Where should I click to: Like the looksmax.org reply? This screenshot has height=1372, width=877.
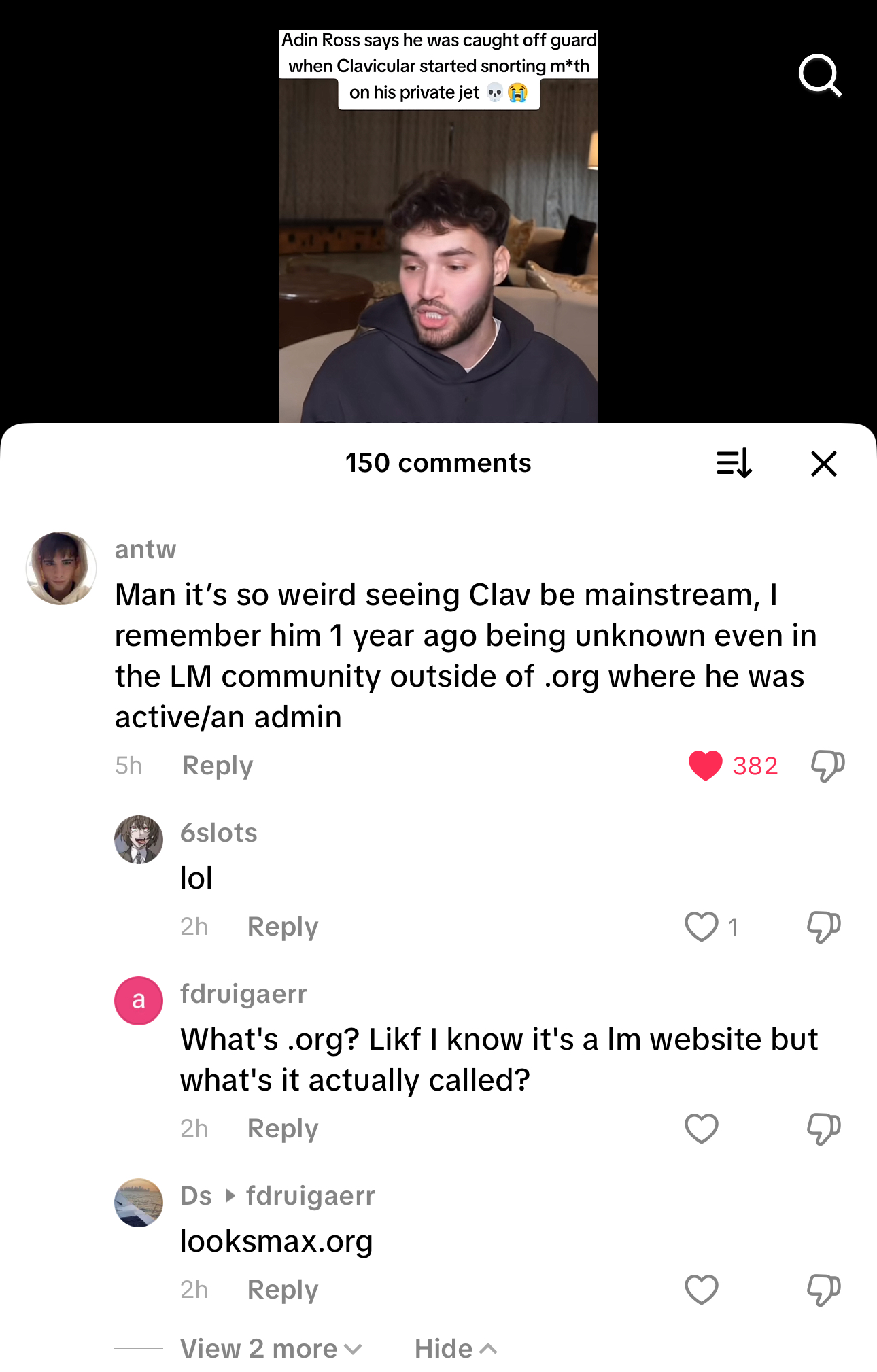point(701,1289)
